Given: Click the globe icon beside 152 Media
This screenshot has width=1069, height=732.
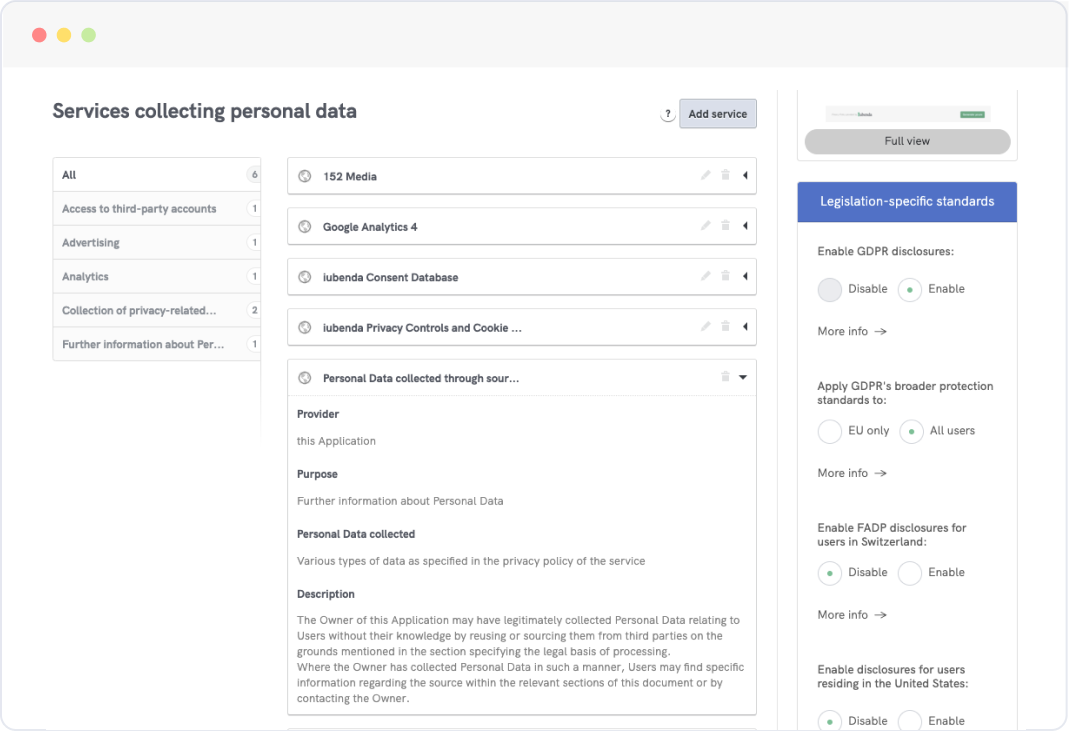Looking at the screenshot, I should pyautogui.click(x=305, y=176).
